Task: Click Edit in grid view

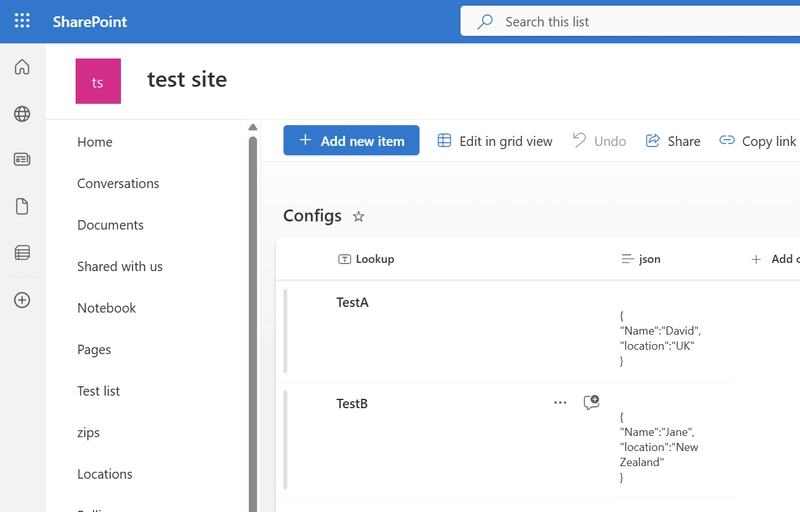Action: [x=495, y=141]
